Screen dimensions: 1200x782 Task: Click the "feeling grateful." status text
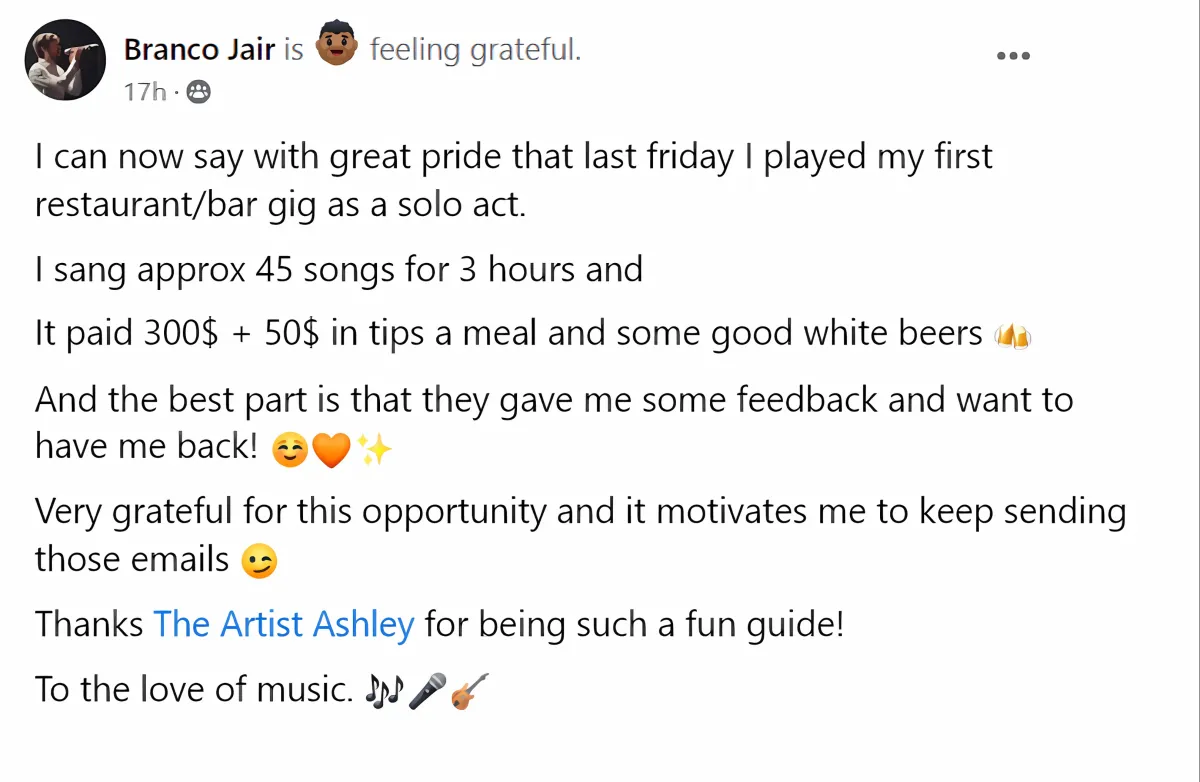(x=475, y=49)
